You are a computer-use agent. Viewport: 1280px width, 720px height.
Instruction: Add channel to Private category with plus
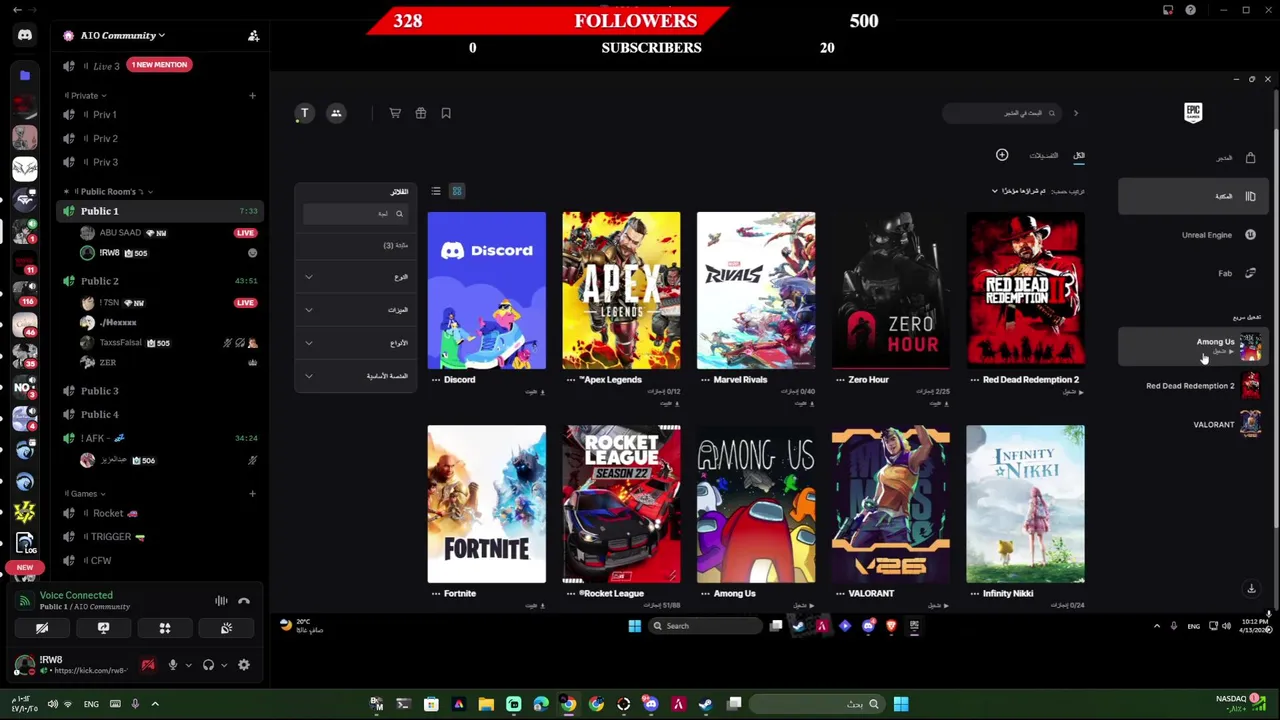252,96
